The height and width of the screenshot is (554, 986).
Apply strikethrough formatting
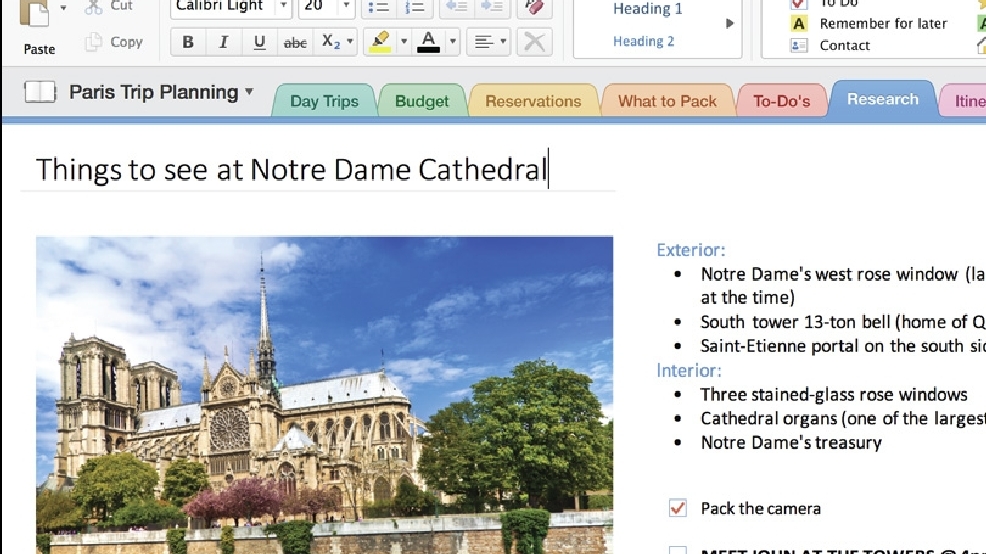[x=295, y=42]
